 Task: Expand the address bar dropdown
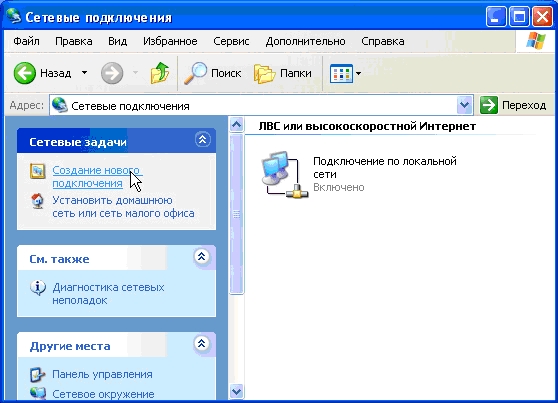point(464,105)
